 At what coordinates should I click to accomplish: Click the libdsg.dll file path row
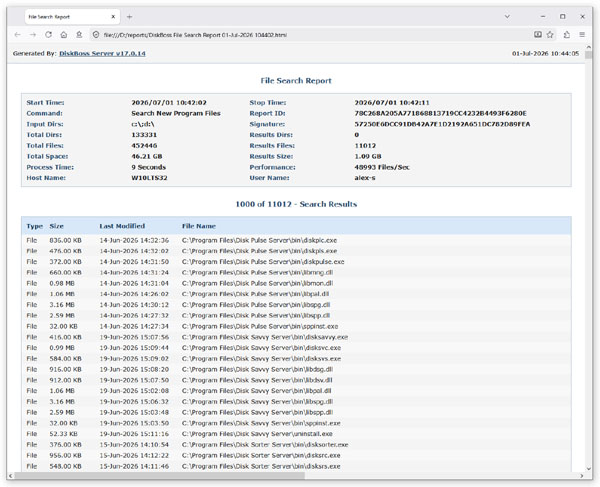point(257,370)
